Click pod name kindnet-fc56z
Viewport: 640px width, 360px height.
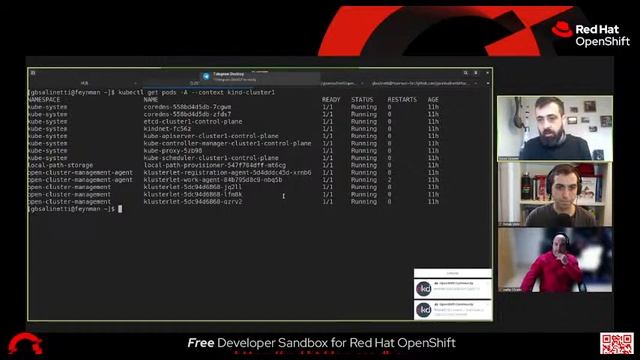coord(167,129)
